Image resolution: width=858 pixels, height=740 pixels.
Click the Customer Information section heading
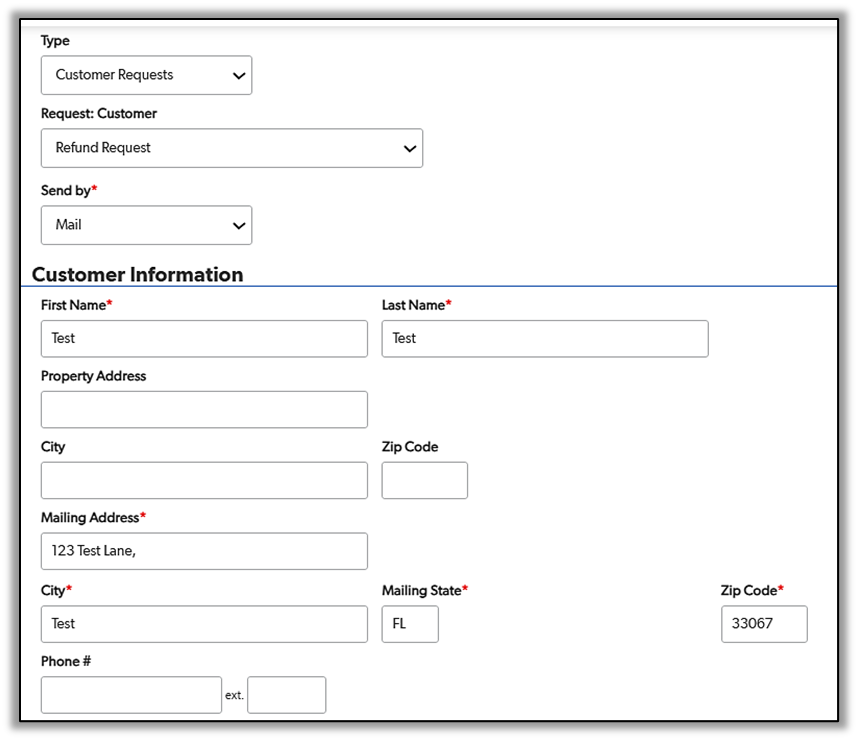(x=137, y=274)
